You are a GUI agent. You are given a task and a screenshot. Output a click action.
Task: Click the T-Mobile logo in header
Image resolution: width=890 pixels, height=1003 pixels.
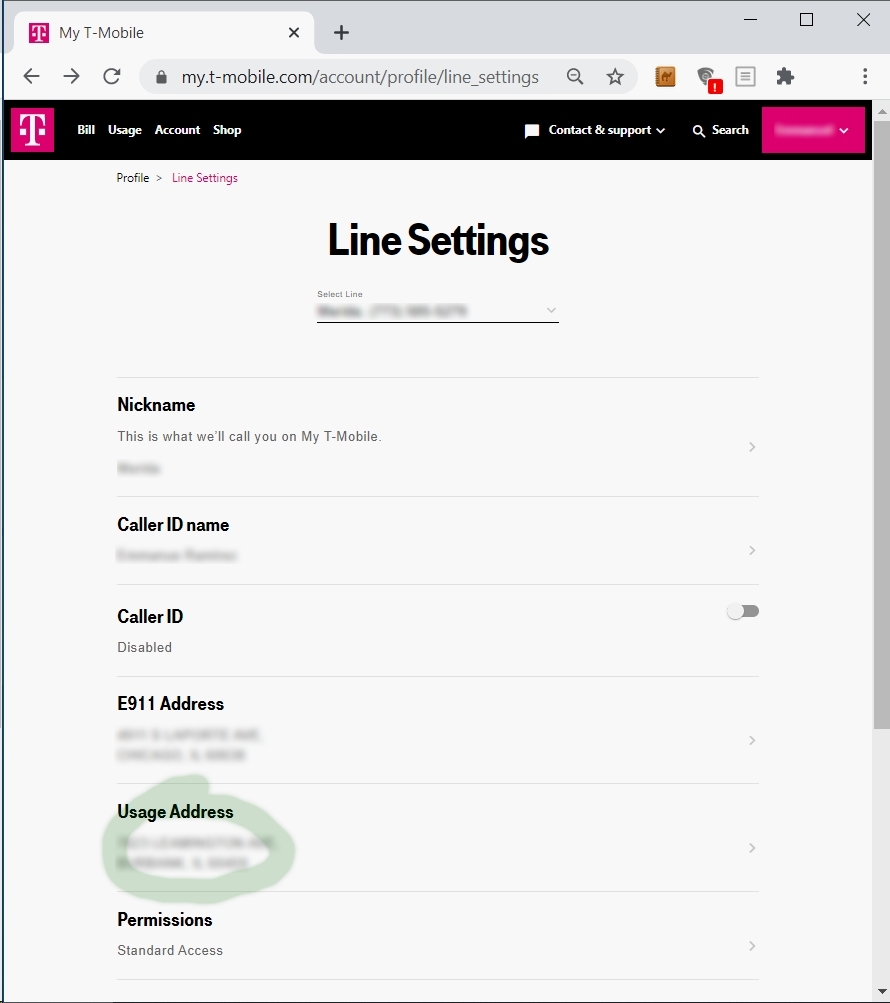click(32, 130)
